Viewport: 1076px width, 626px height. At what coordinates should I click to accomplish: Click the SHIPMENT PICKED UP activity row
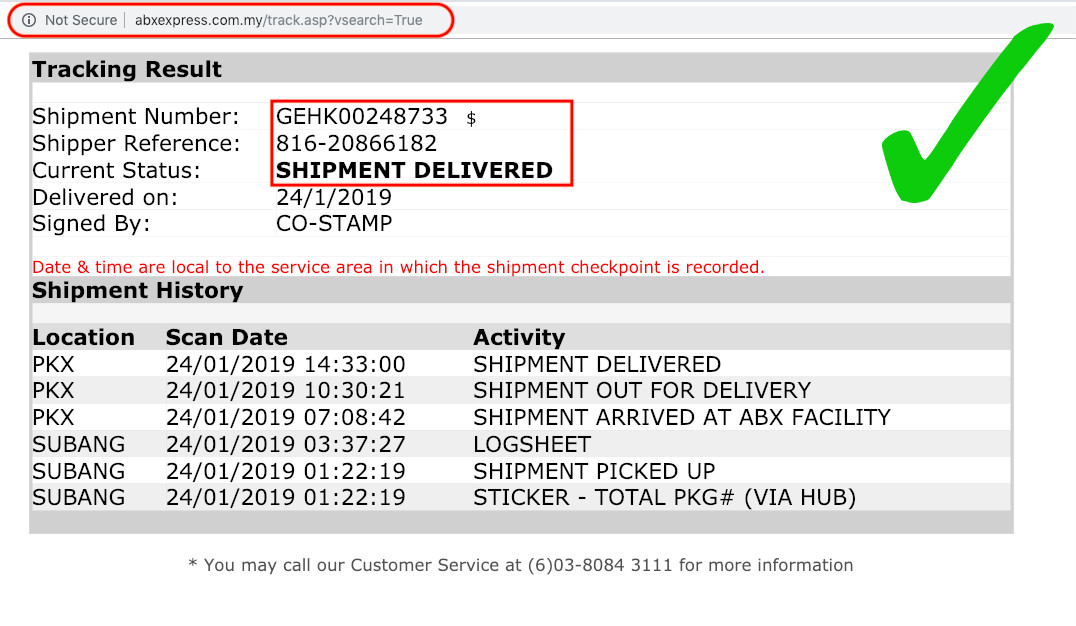pos(594,471)
